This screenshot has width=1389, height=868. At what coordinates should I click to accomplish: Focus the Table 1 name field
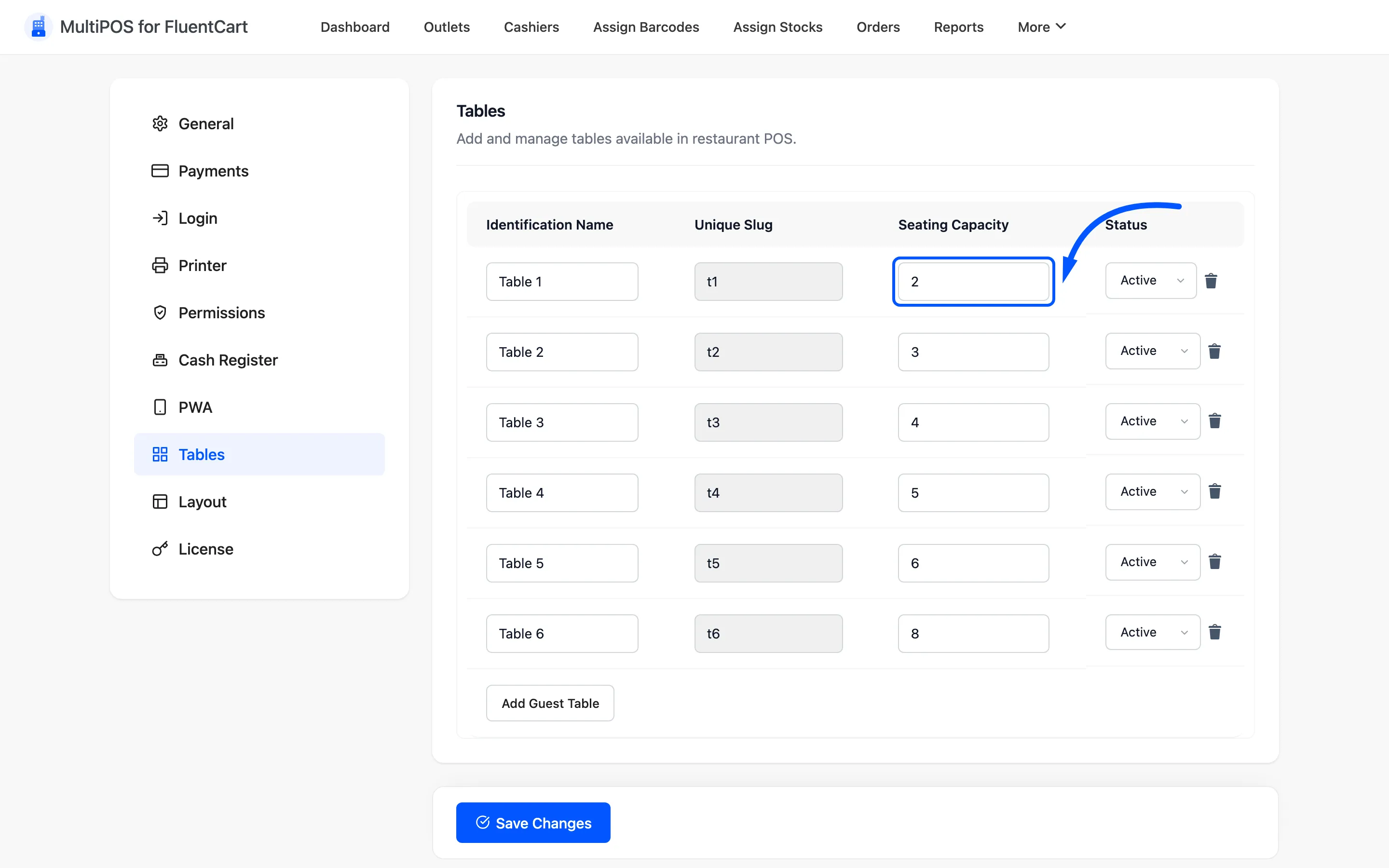point(562,281)
